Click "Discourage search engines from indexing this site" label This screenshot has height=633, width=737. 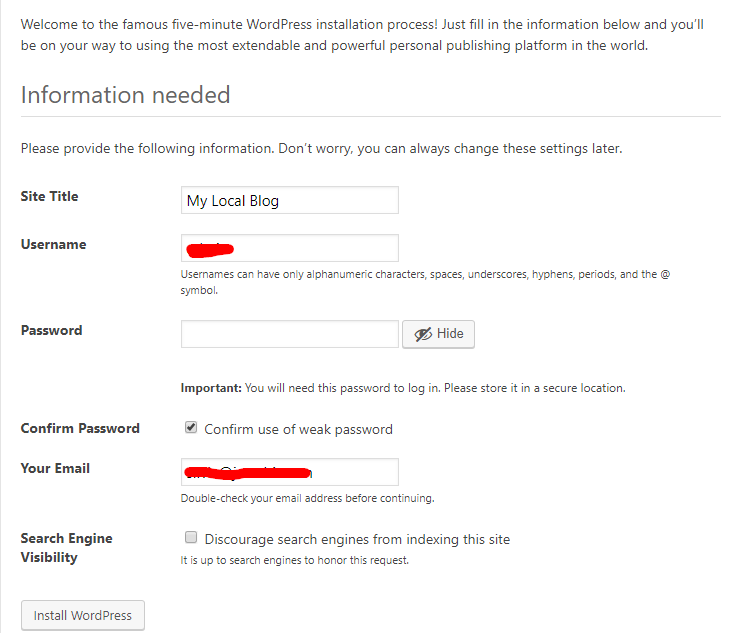pyautogui.click(x=357, y=539)
